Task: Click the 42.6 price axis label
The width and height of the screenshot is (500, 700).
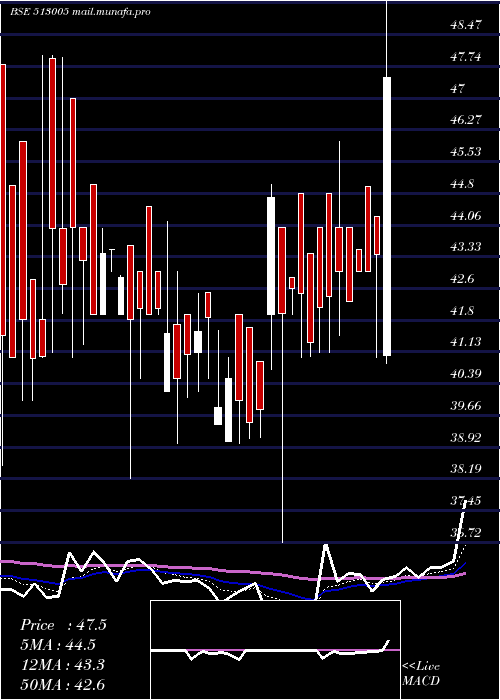Action: coord(462,279)
